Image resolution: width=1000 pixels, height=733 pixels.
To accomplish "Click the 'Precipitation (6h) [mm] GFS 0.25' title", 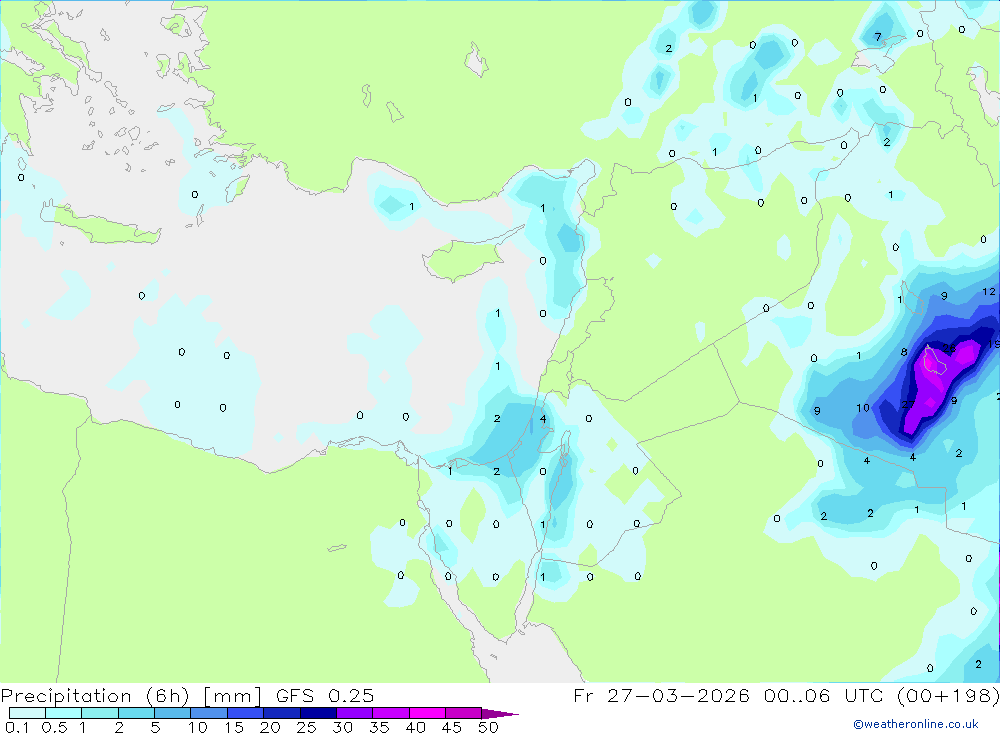I will pyautogui.click(x=188, y=695).
